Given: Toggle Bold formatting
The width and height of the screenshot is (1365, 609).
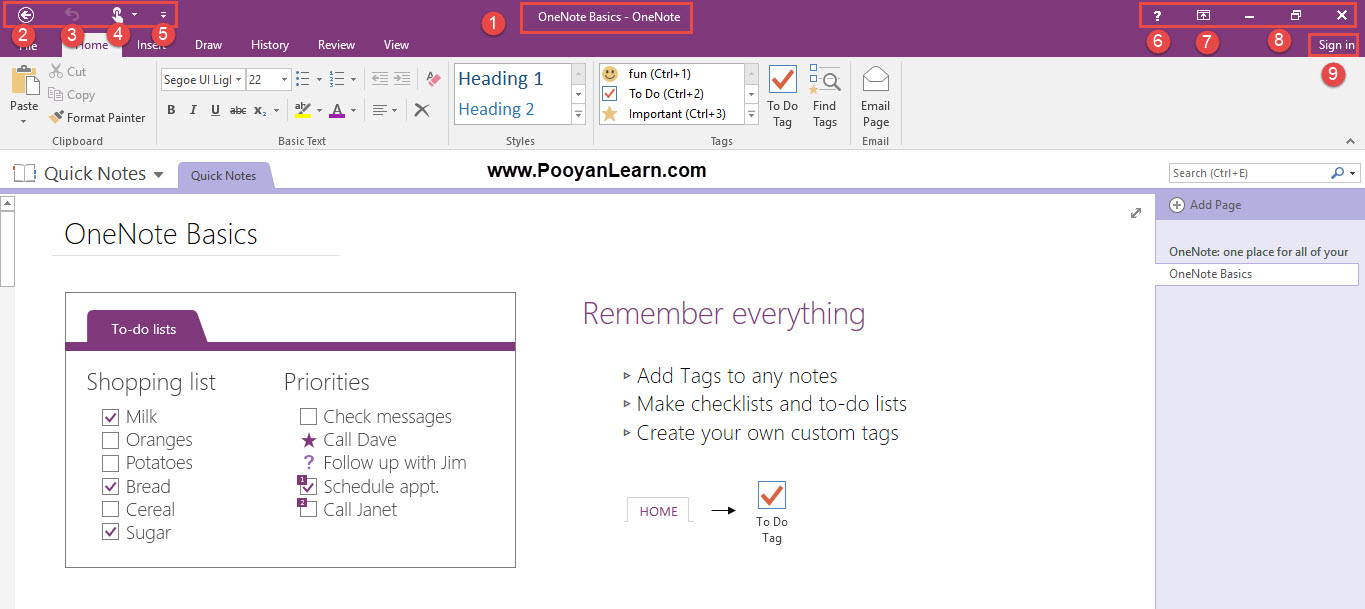Looking at the screenshot, I should pos(171,110).
